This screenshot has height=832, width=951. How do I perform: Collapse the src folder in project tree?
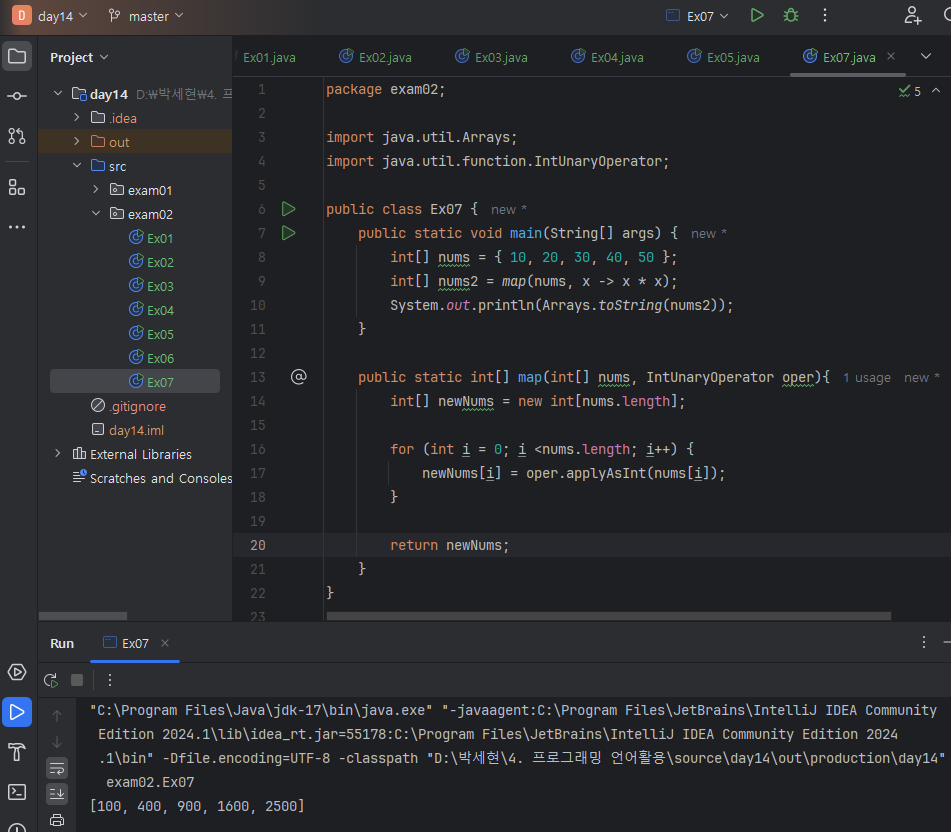pos(77,166)
